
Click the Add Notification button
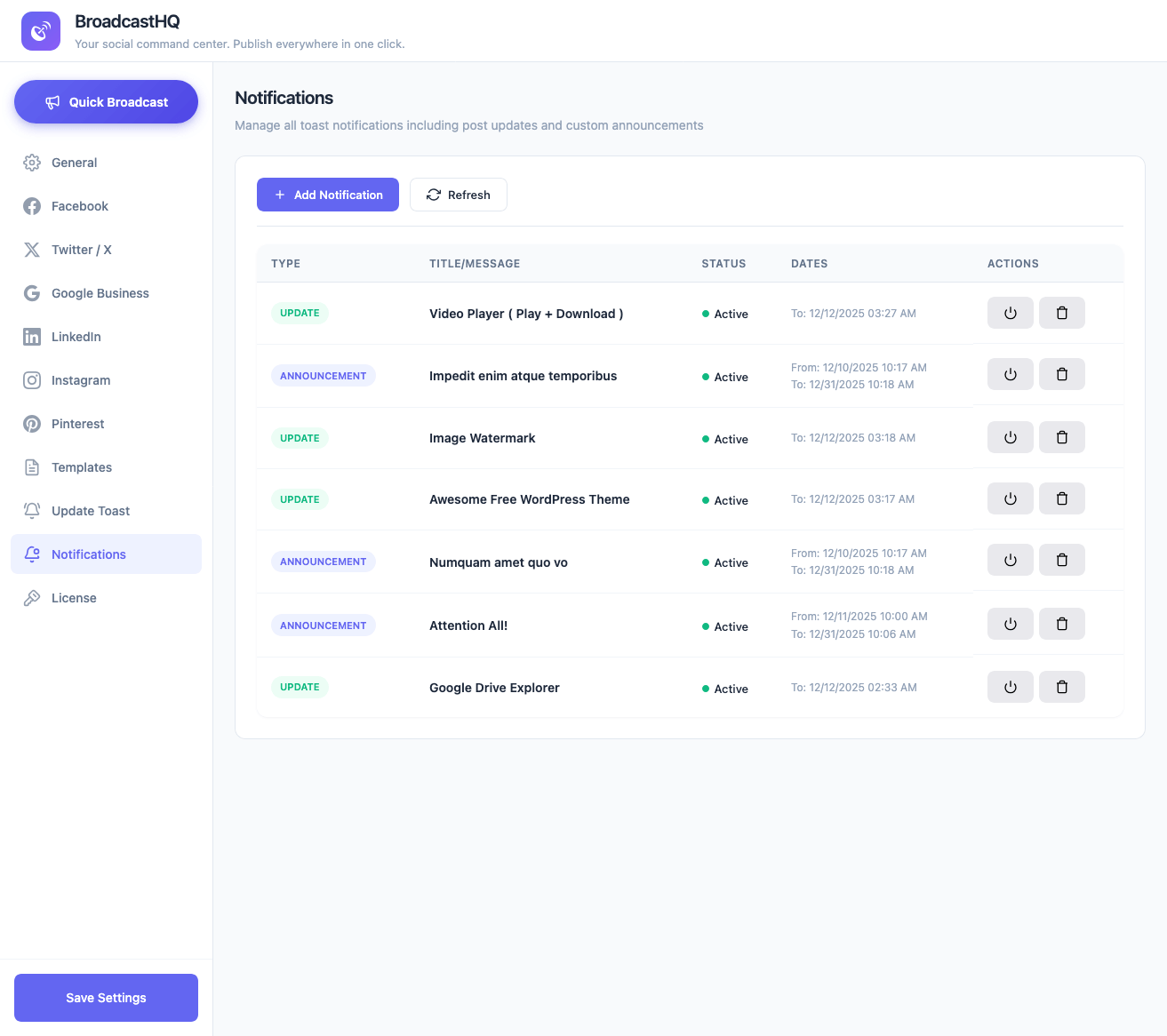[x=327, y=195]
